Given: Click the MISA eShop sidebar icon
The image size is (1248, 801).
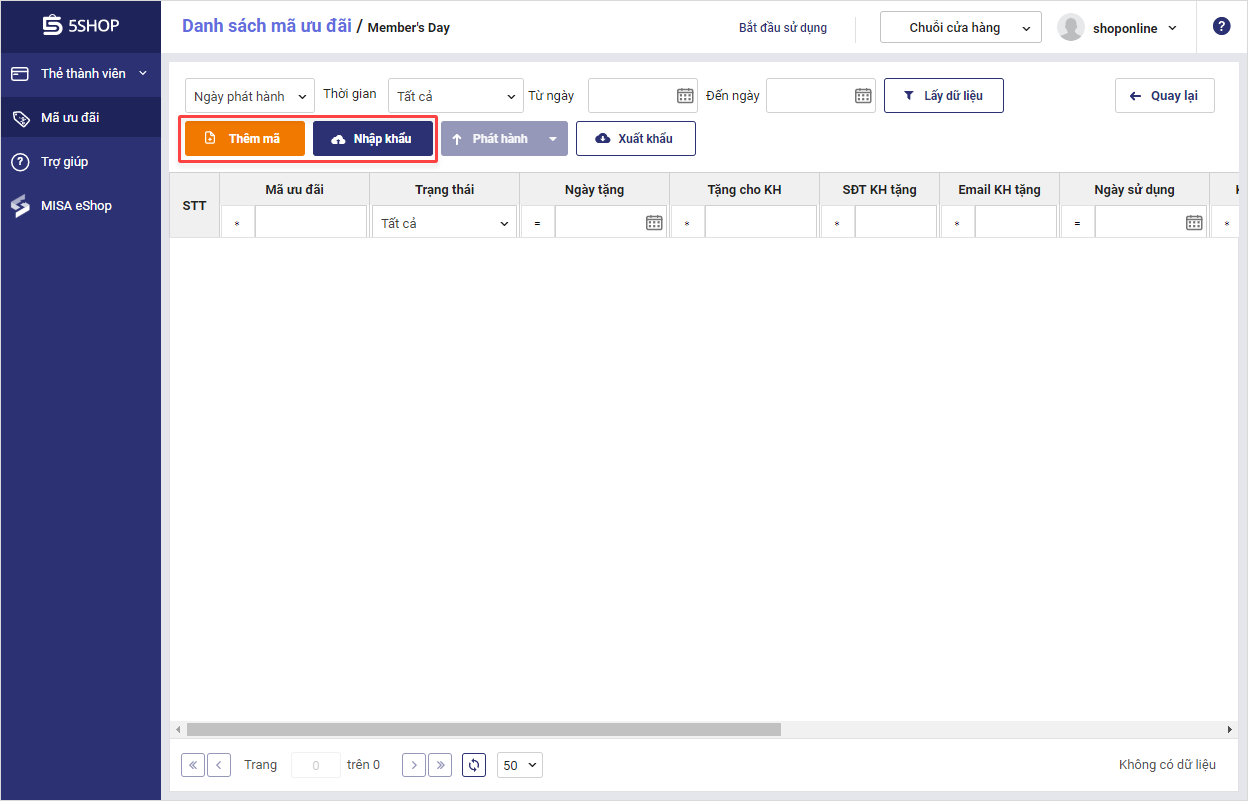Looking at the screenshot, I should 20,206.
